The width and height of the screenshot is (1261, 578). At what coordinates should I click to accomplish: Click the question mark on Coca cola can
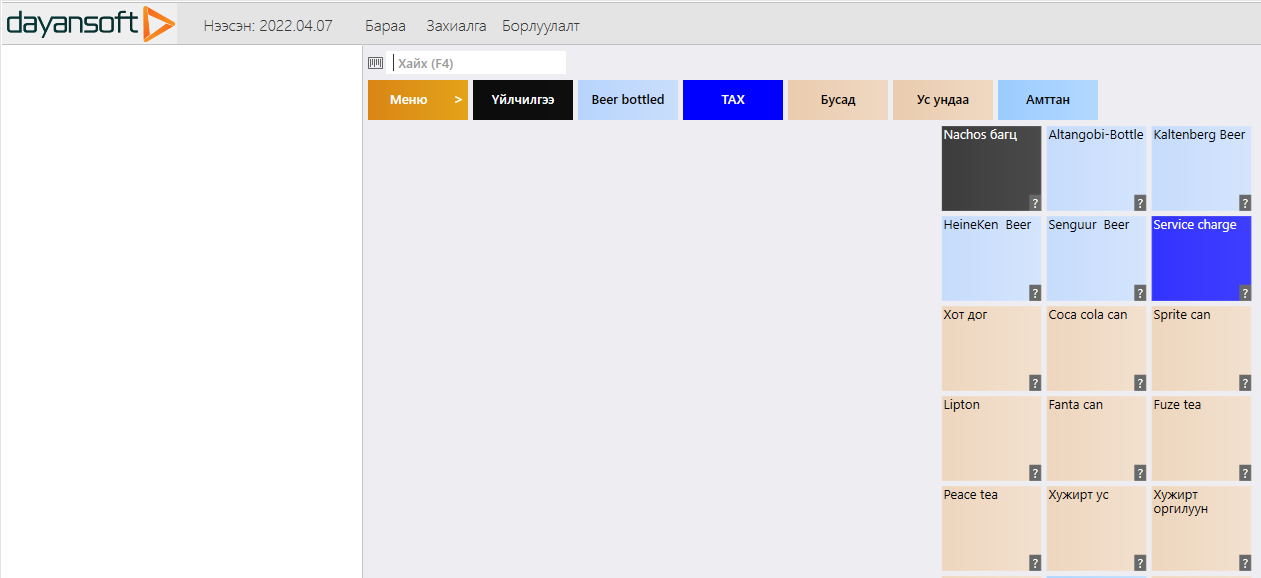point(1140,383)
